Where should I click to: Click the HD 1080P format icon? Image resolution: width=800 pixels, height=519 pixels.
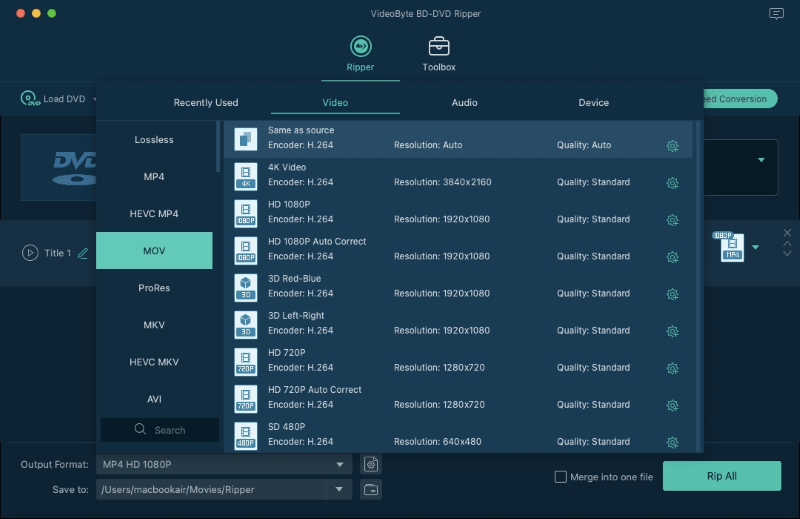[245, 213]
